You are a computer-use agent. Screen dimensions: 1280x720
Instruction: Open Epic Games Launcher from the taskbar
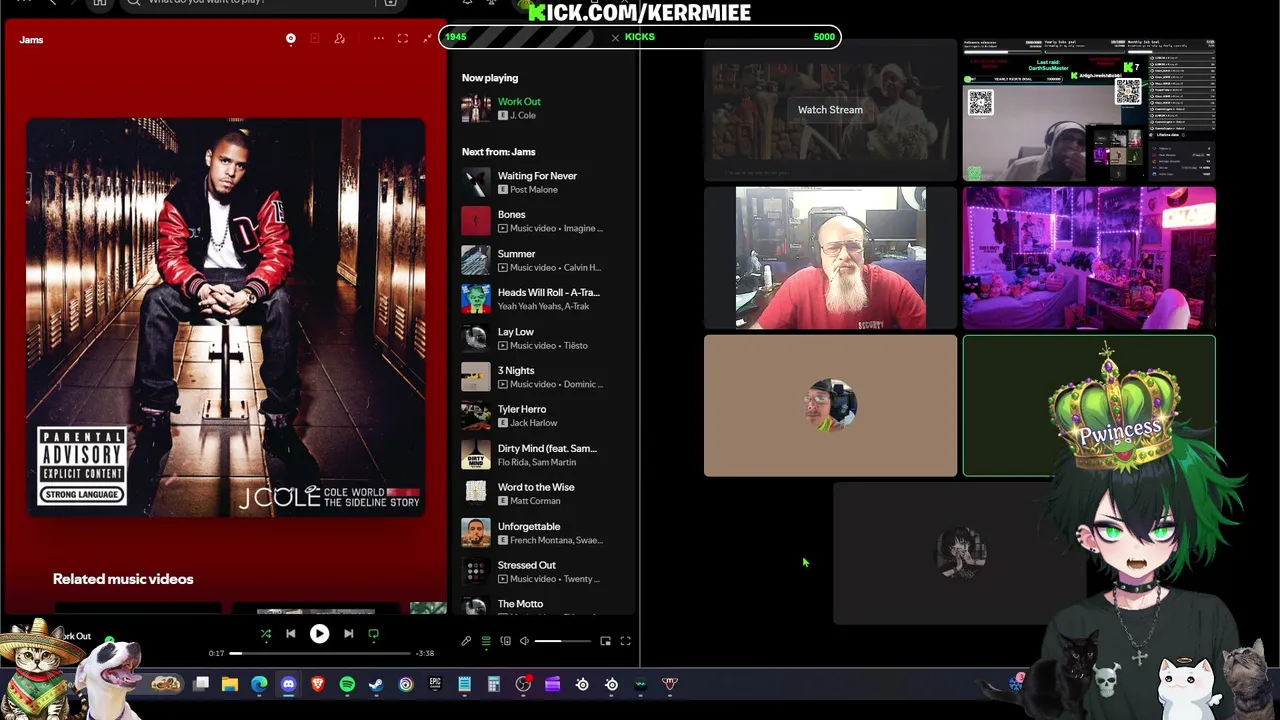(x=435, y=684)
